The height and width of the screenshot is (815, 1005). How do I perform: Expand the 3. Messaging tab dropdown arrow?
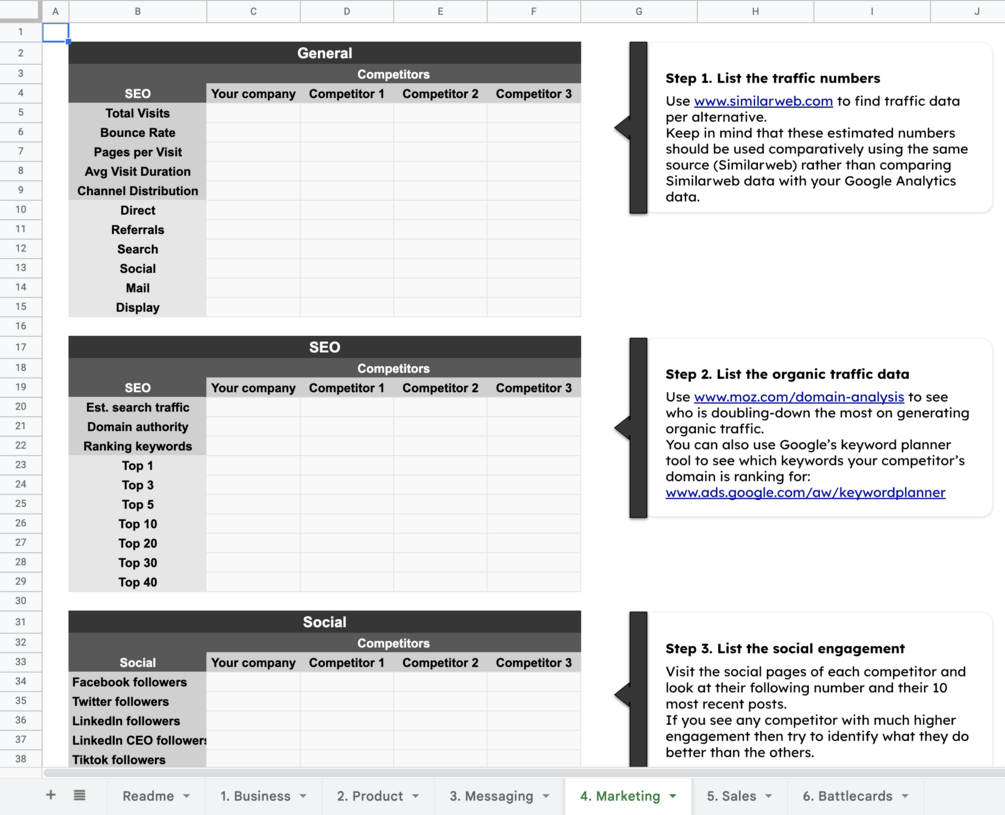(546, 796)
